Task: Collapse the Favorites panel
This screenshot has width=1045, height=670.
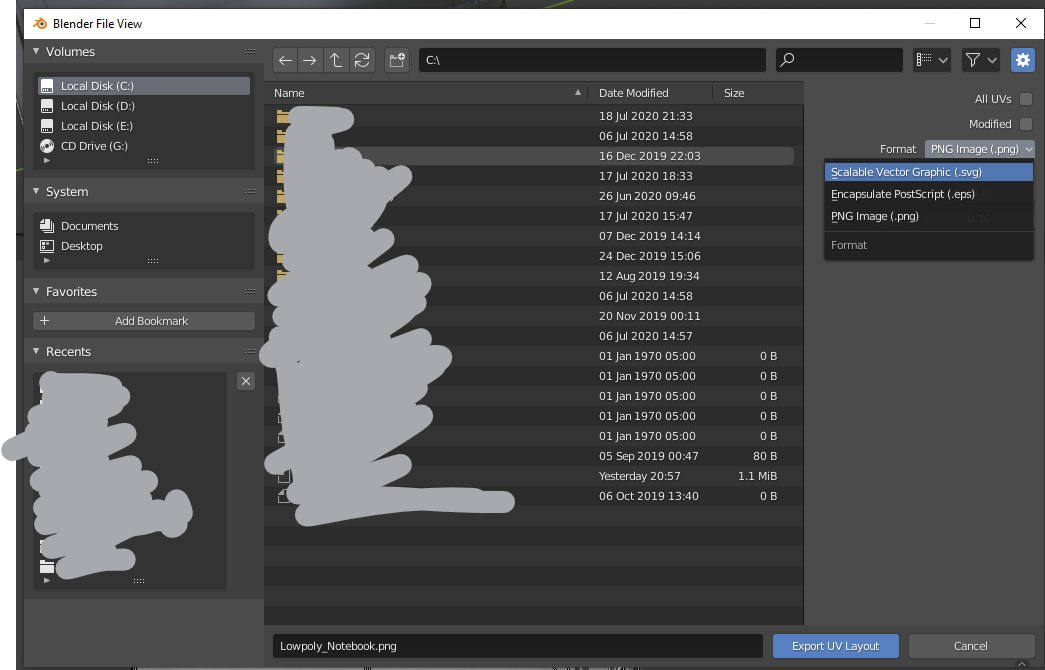Action: point(36,291)
